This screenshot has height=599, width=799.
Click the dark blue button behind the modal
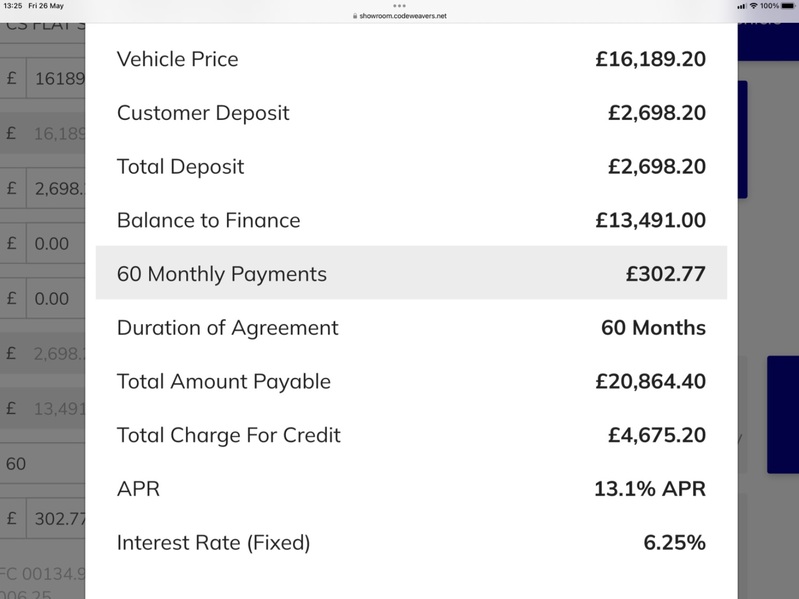783,415
